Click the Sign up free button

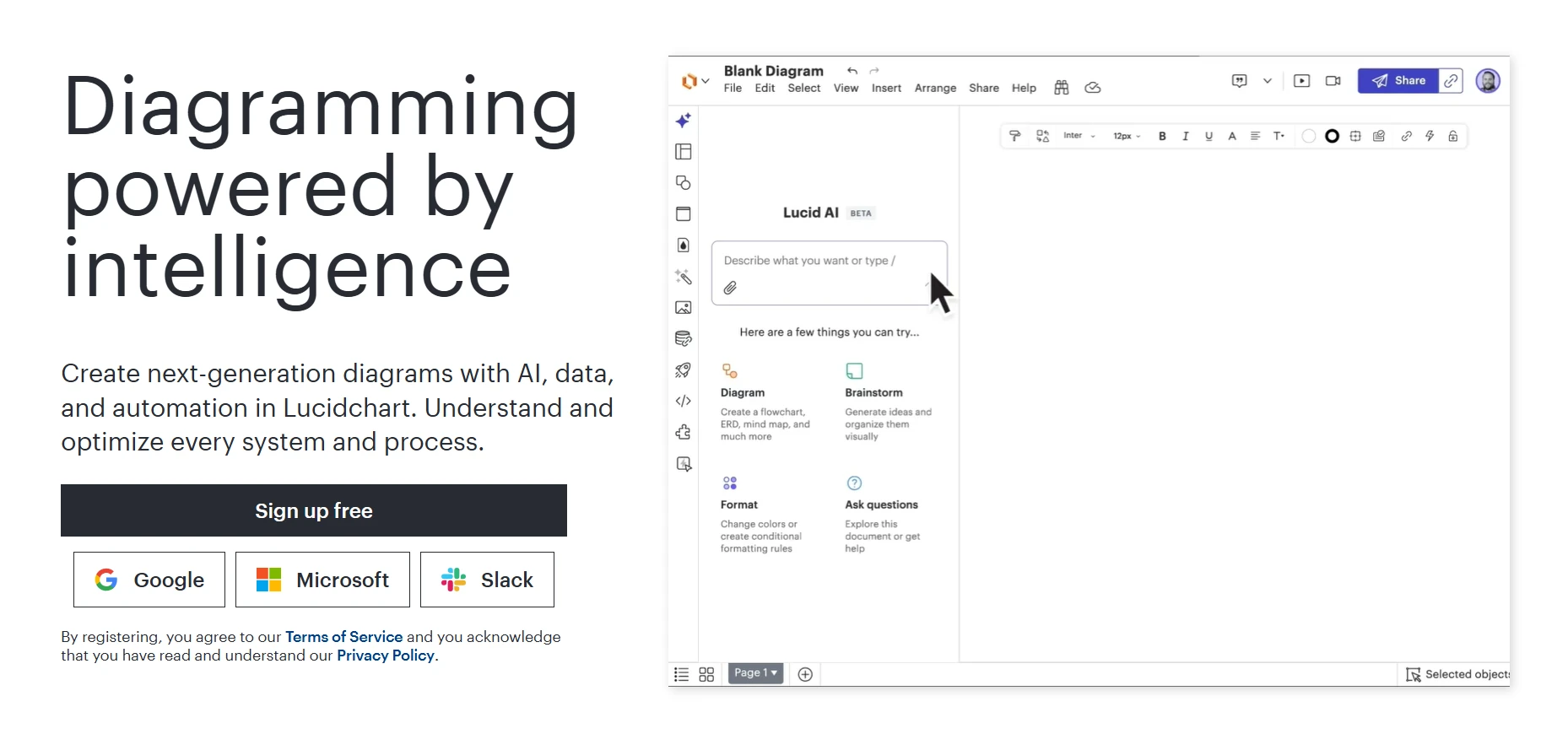pos(314,510)
